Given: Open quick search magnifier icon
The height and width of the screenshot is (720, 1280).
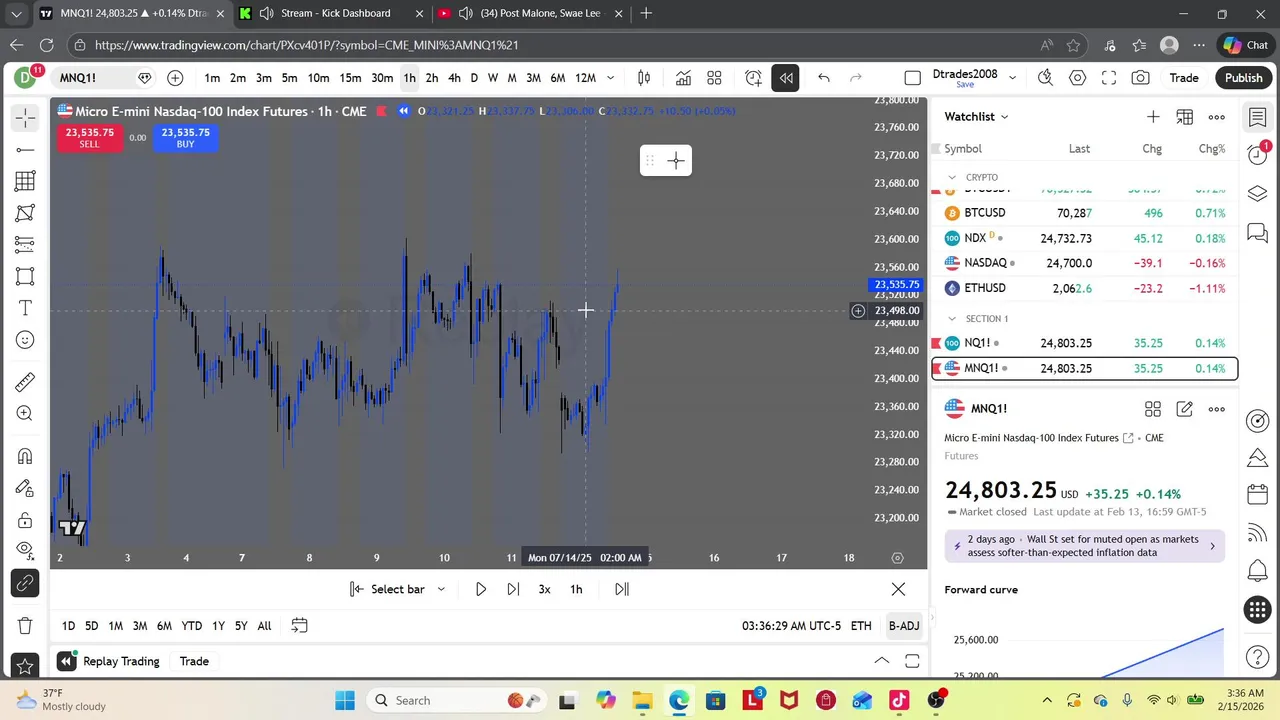Looking at the screenshot, I should [x=1045, y=78].
